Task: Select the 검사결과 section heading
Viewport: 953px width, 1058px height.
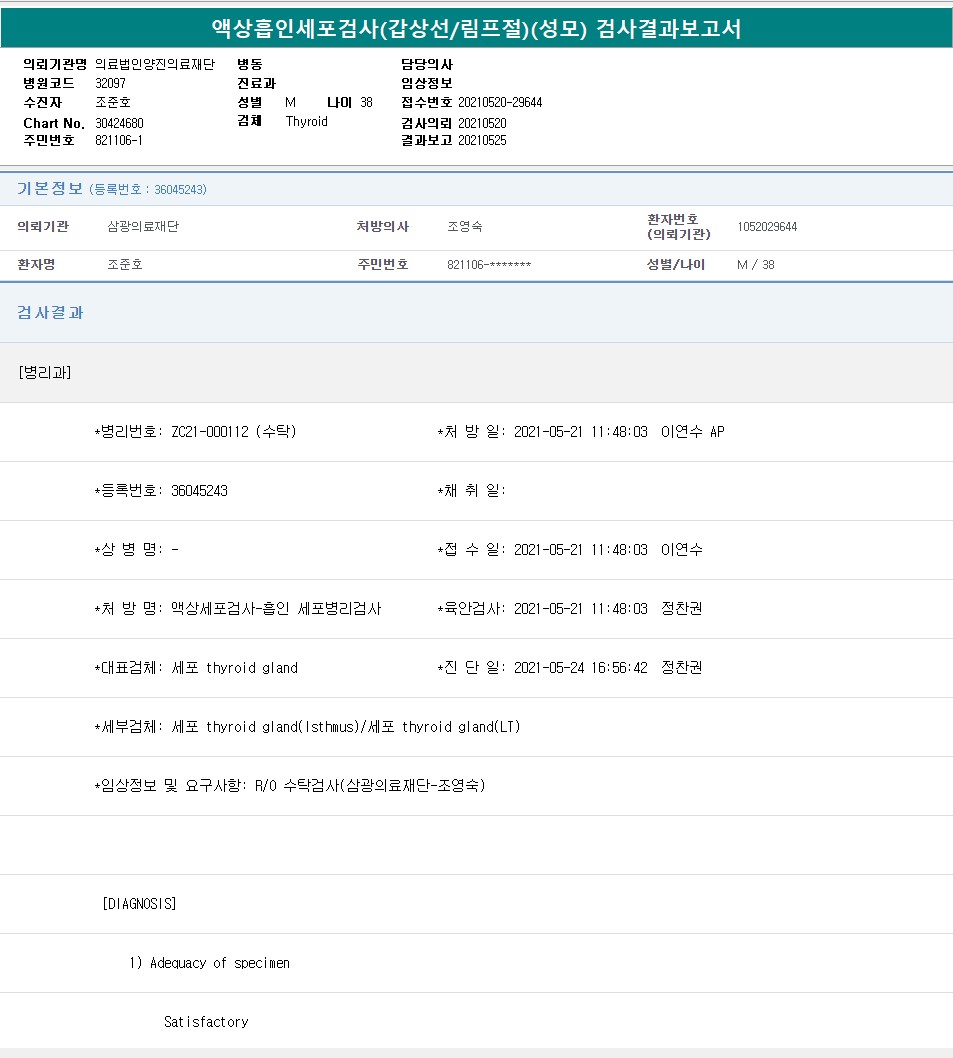Action: click(x=50, y=313)
